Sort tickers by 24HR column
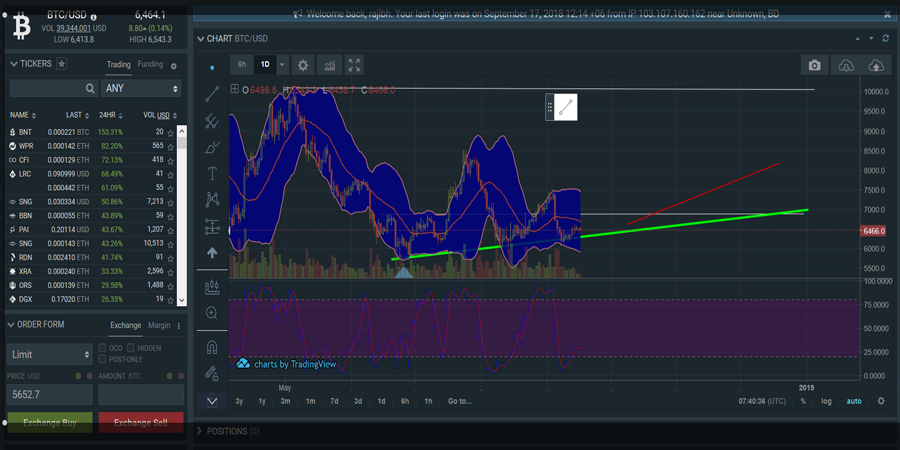The height and width of the screenshot is (450, 900). [110, 115]
